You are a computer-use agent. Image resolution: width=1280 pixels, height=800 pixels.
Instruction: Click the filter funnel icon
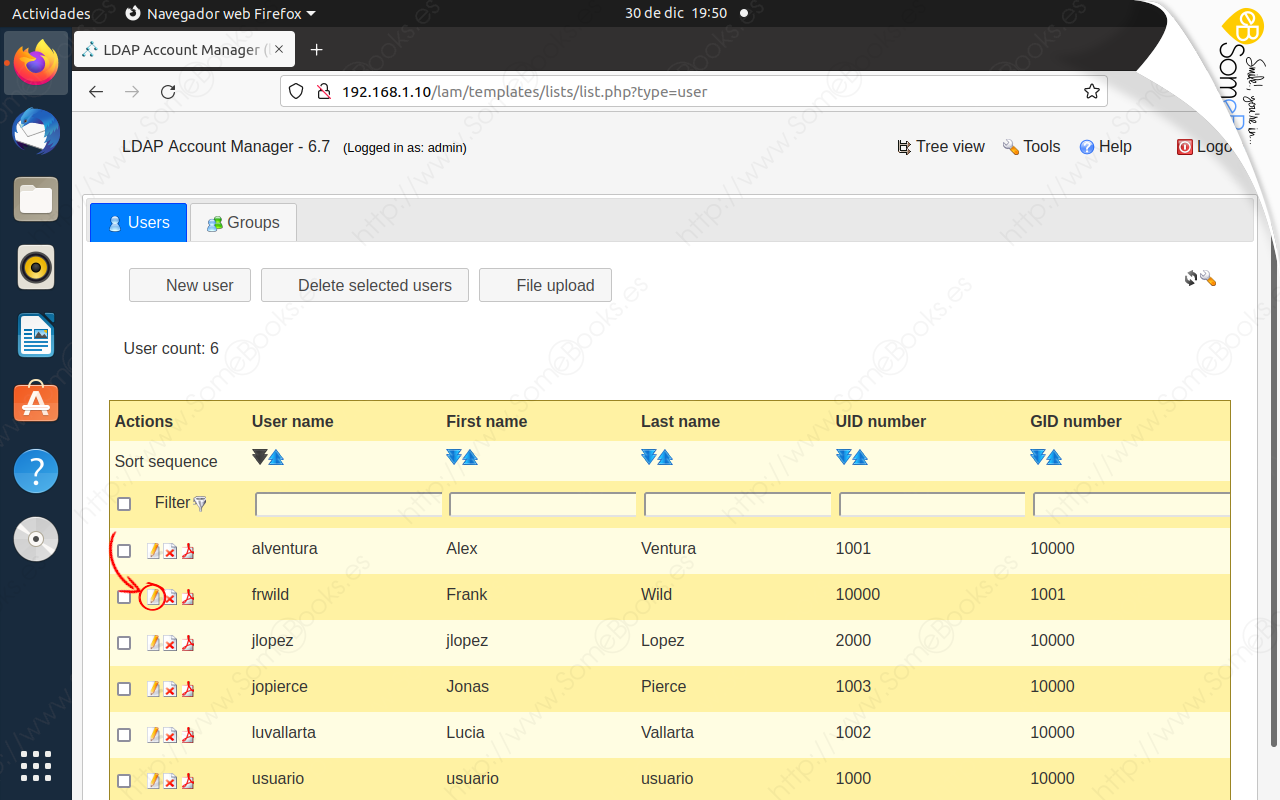point(200,503)
